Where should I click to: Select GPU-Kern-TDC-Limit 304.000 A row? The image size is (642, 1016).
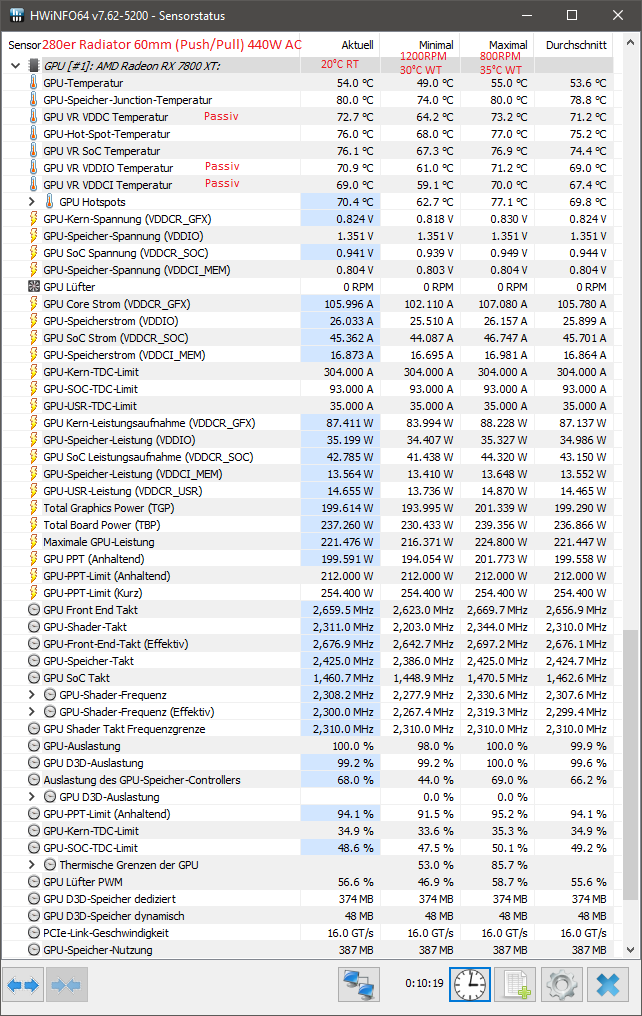click(x=308, y=372)
